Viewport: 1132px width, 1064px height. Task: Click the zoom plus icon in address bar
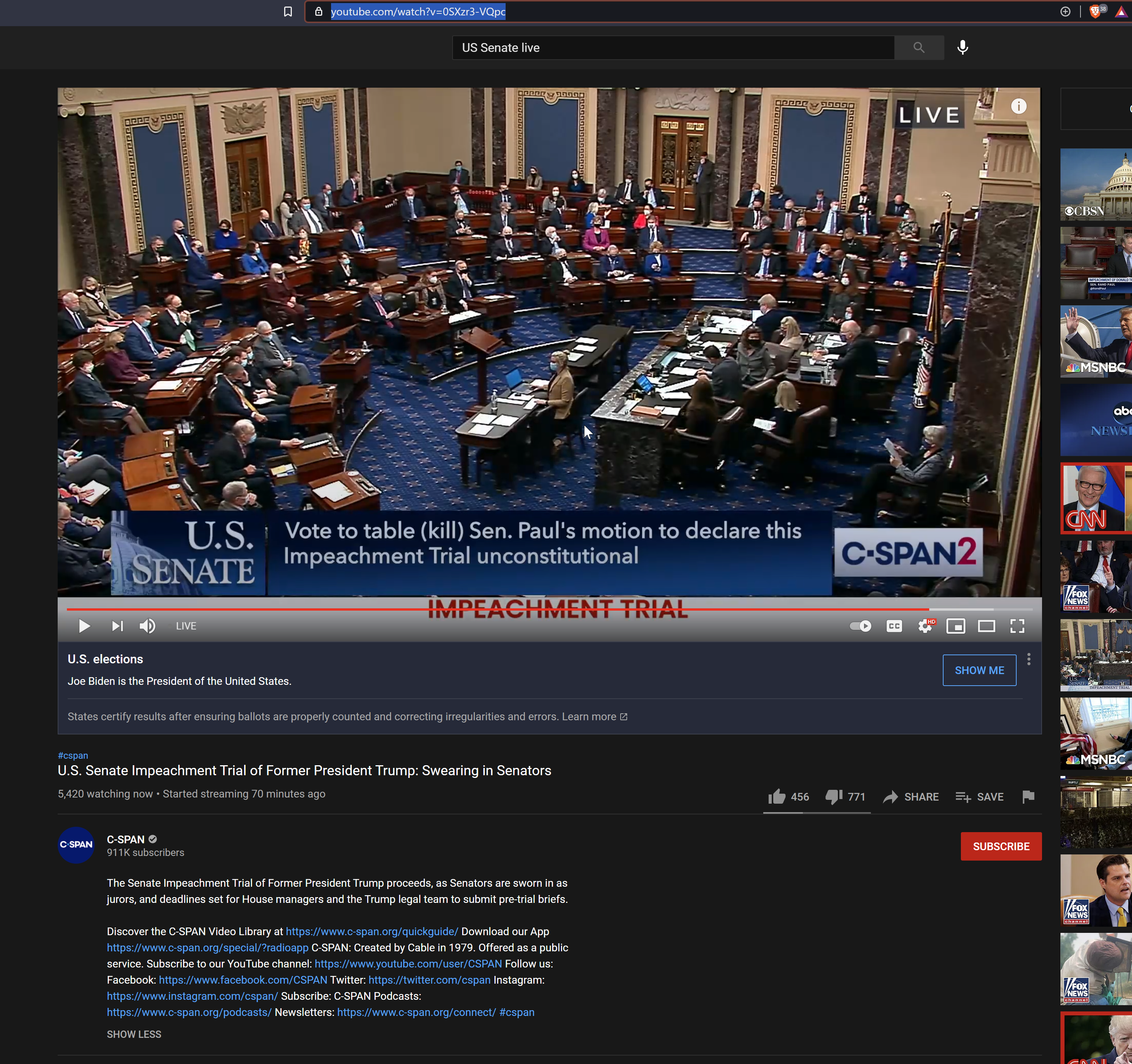[1065, 12]
